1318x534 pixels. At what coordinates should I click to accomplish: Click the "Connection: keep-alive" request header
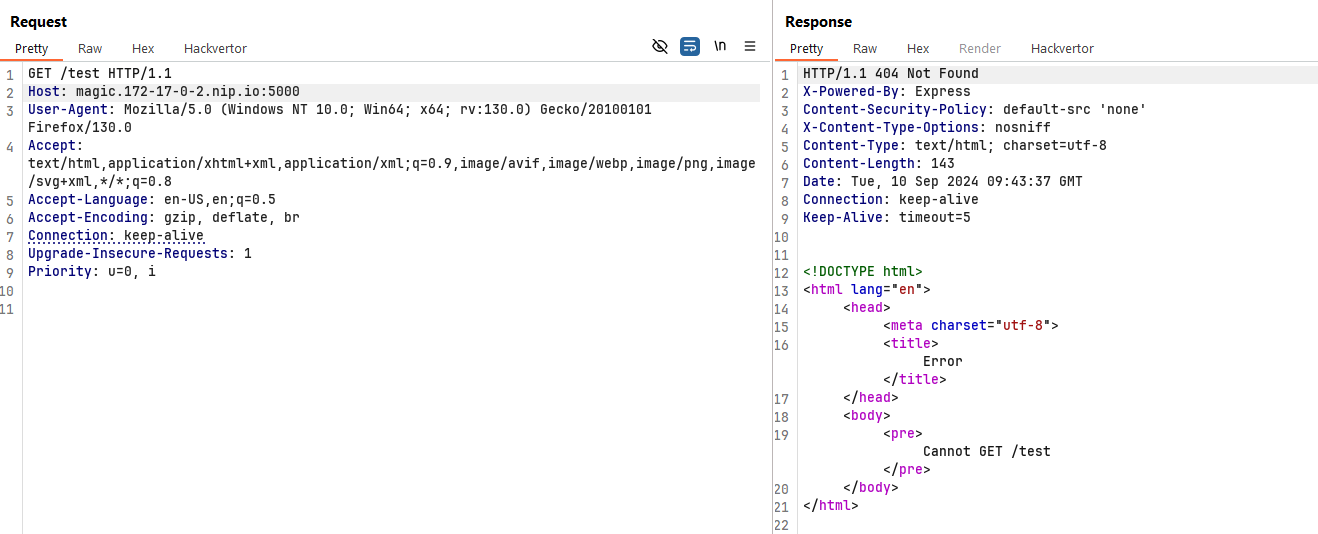coord(116,235)
